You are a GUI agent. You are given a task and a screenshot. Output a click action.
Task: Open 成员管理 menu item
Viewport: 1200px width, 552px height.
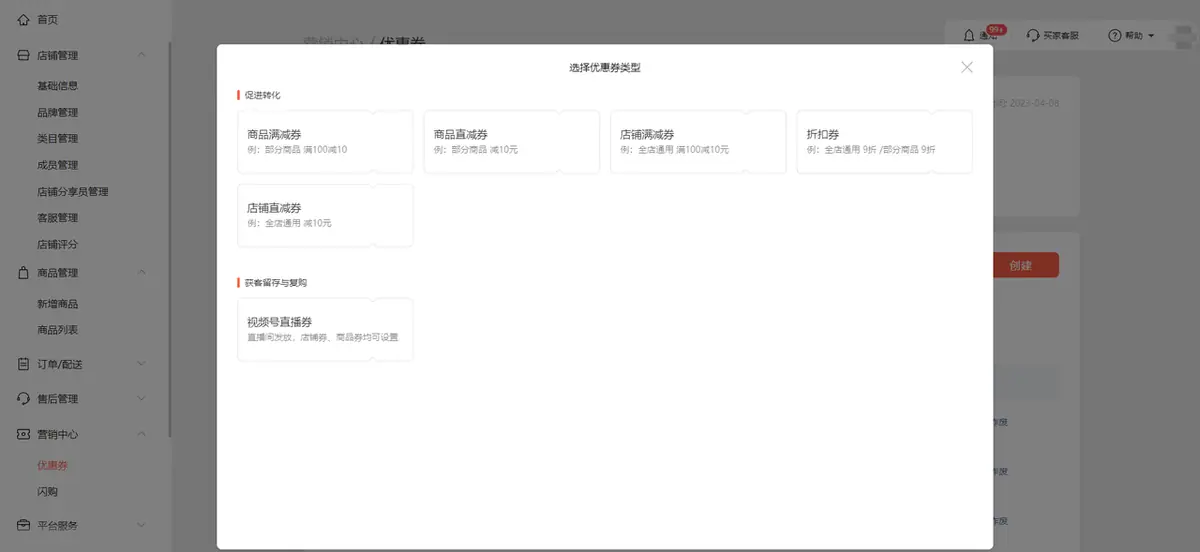pos(57,165)
